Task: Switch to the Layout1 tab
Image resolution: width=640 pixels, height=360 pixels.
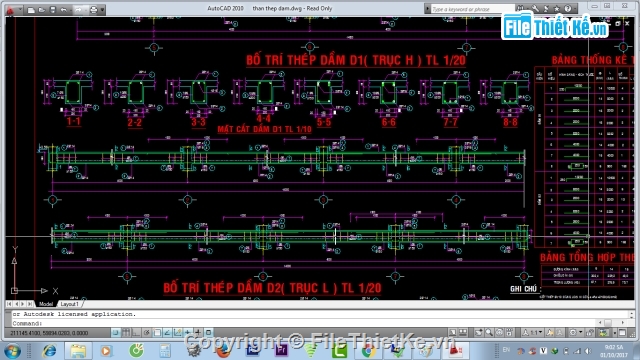Action: [69, 304]
